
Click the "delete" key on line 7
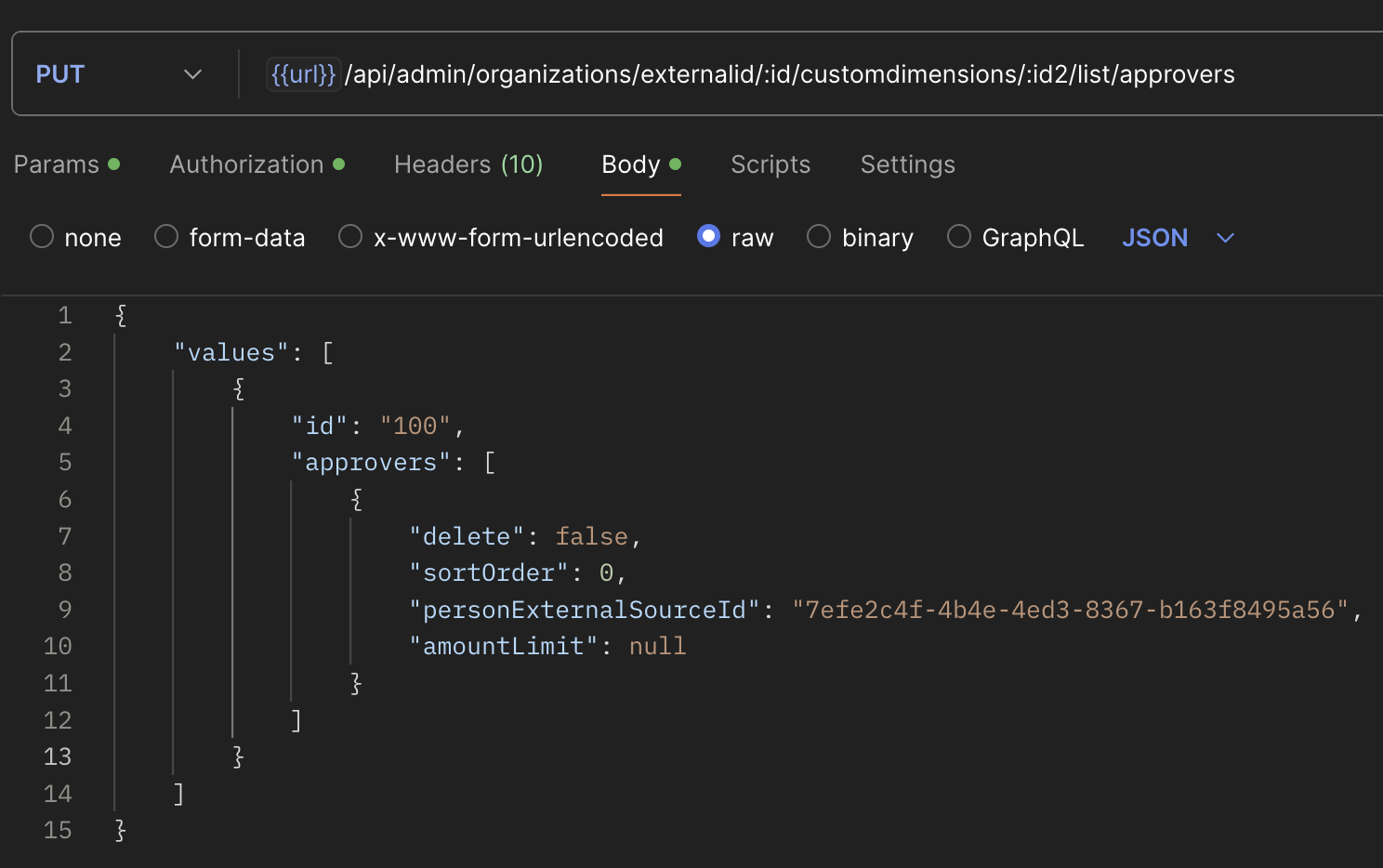pyautogui.click(x=467, y=536)
